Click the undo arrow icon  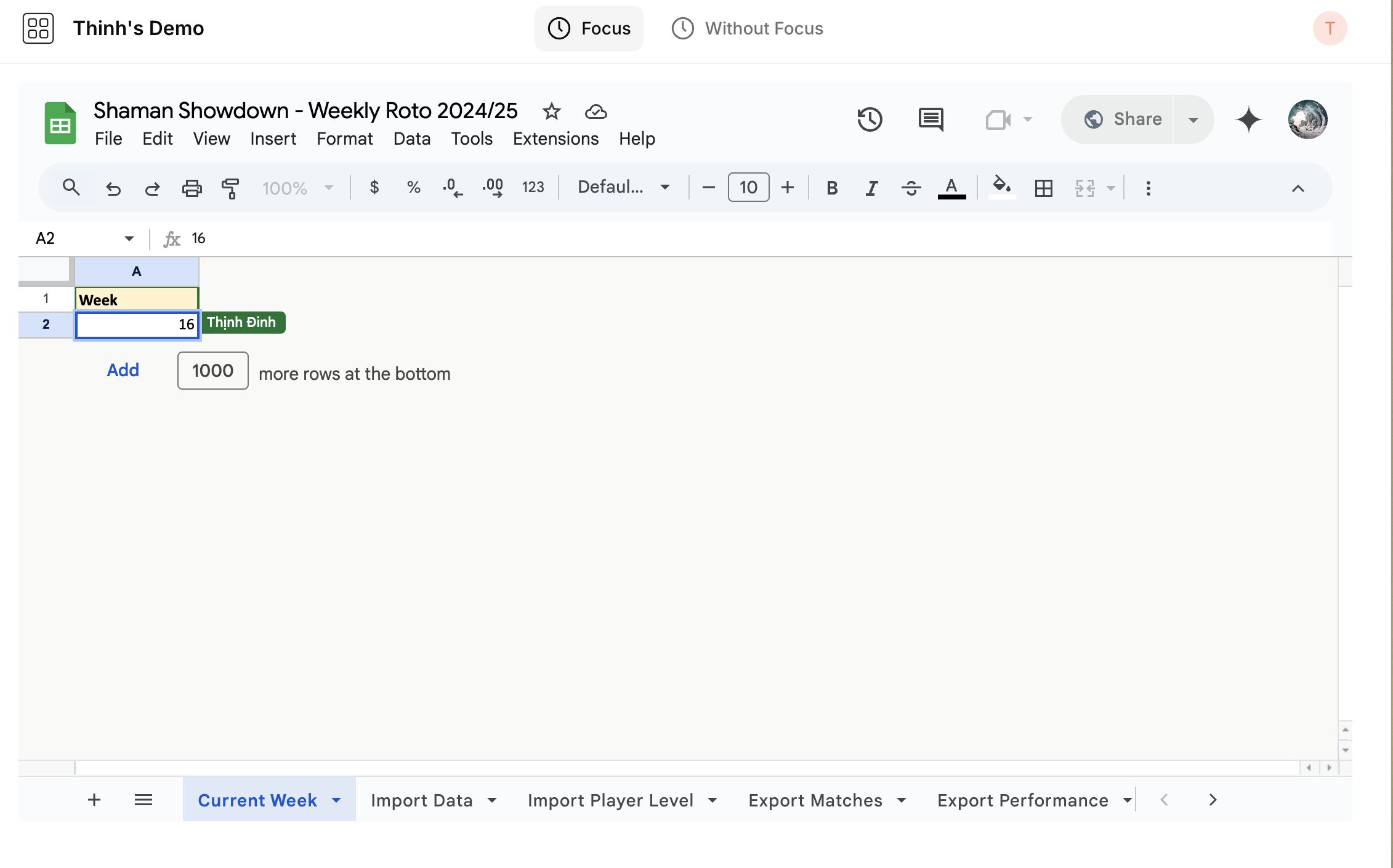113,188
